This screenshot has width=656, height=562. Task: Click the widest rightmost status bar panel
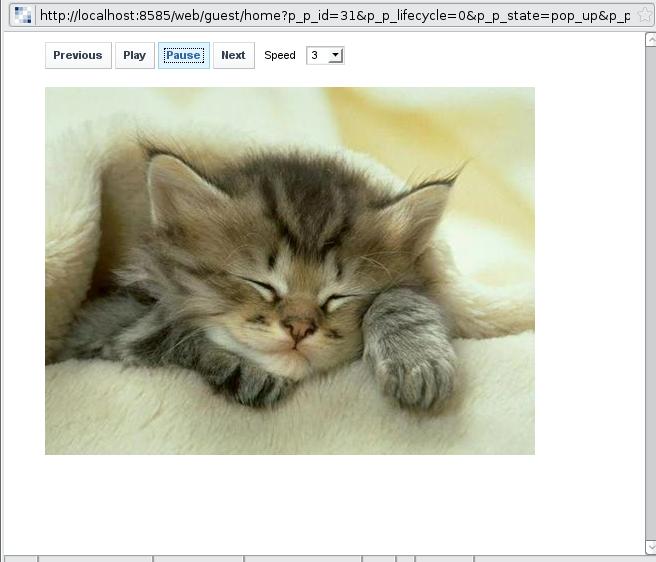560,558
